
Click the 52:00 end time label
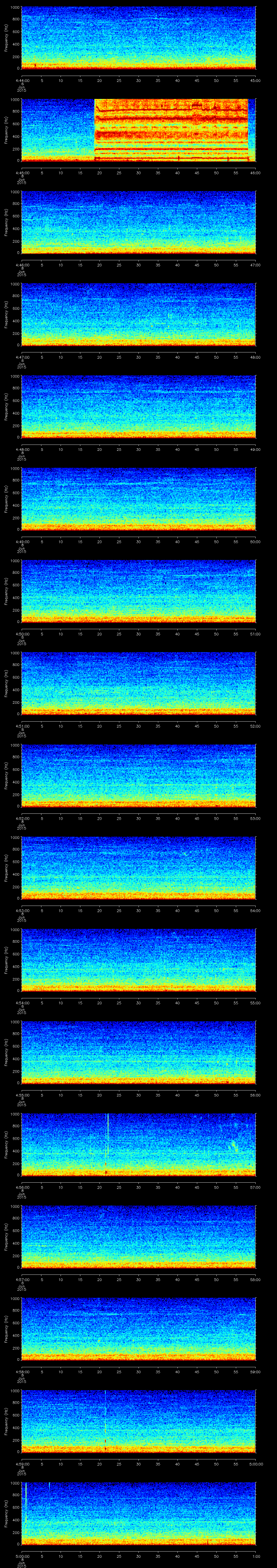pos(255,726)
